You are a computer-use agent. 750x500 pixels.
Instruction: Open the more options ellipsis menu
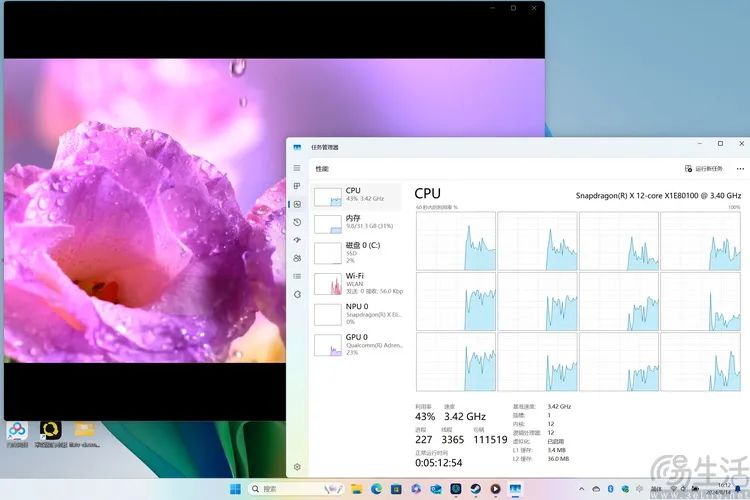click(x=740, y=169)
